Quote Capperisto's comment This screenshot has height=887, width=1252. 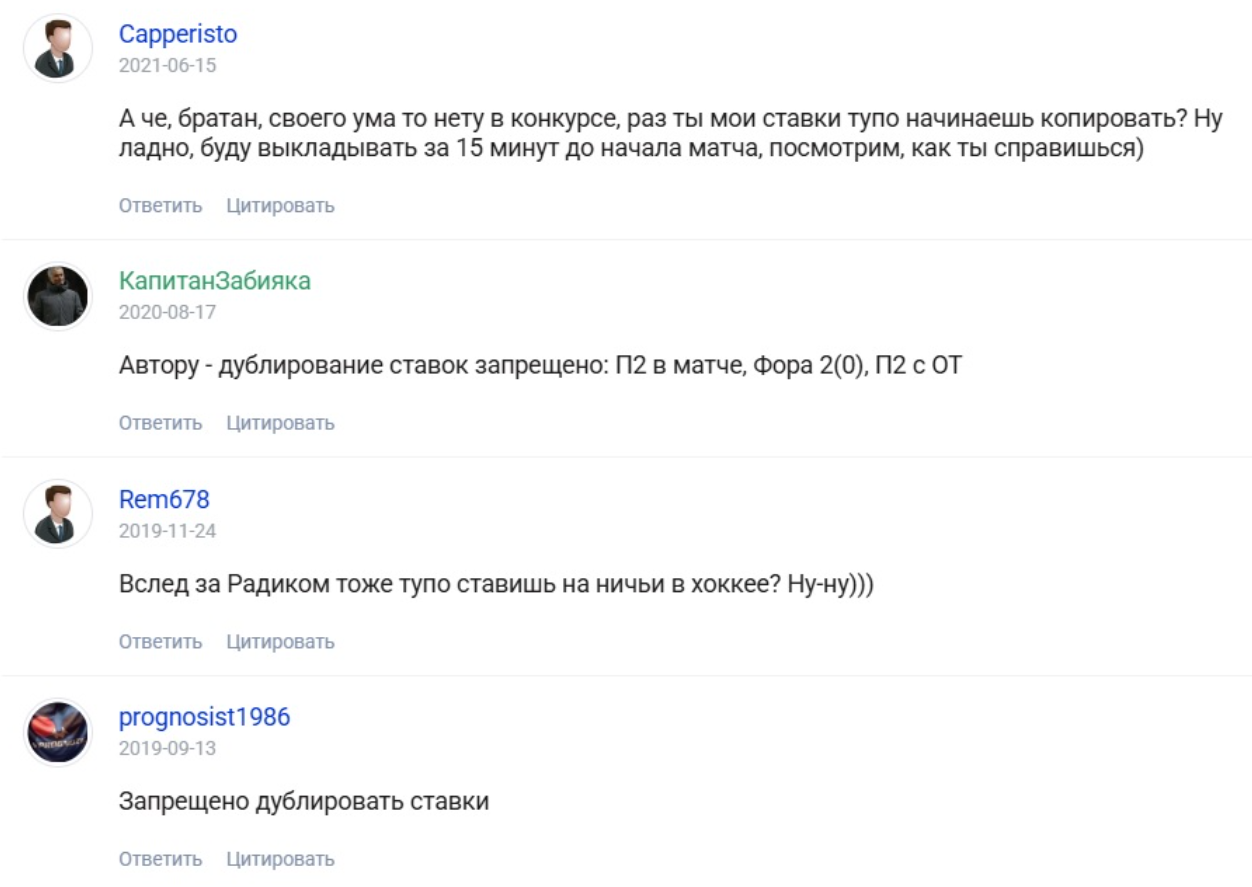click(x=283, y=207)
